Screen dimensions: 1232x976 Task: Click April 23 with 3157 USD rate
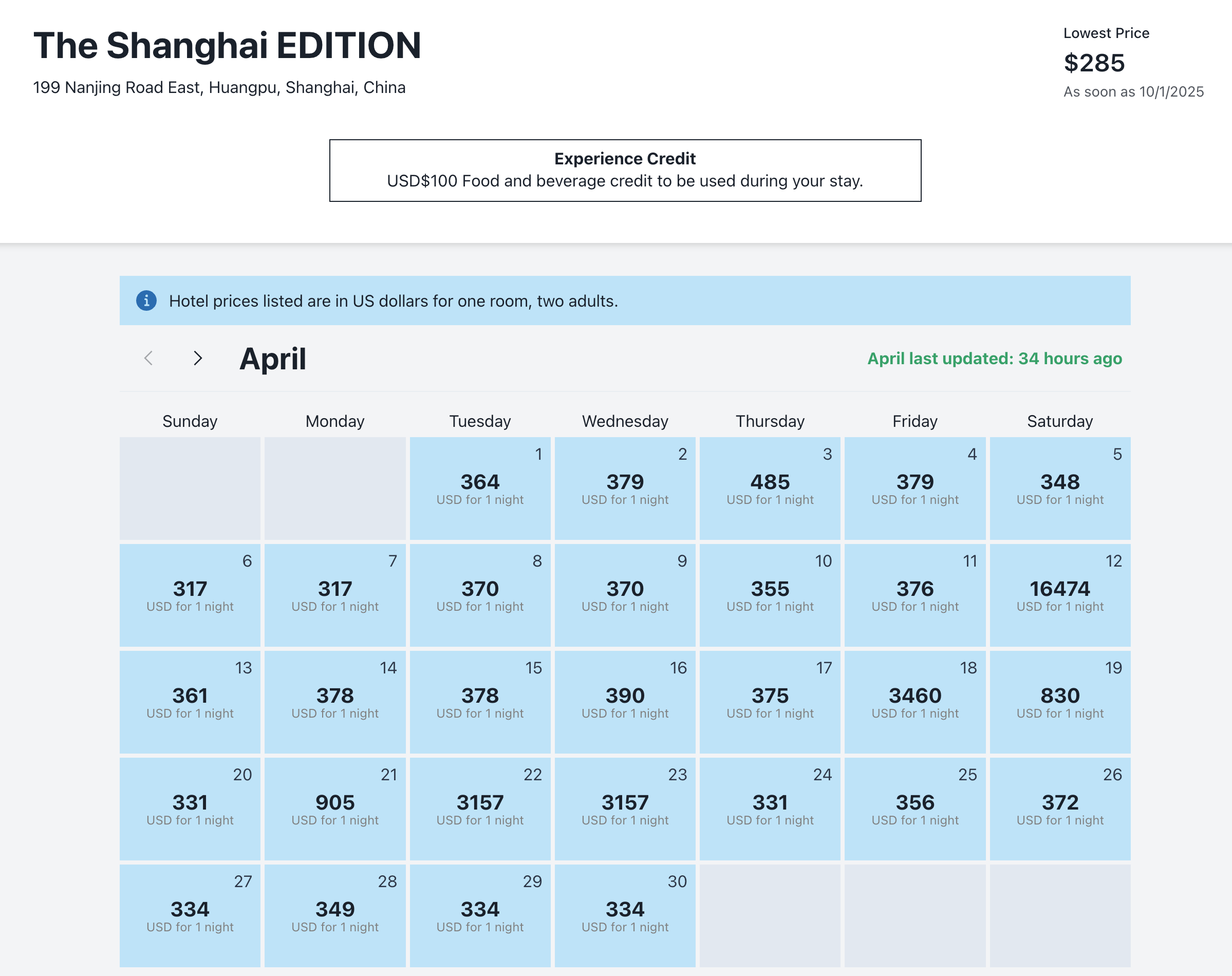(x=625, y=809)
